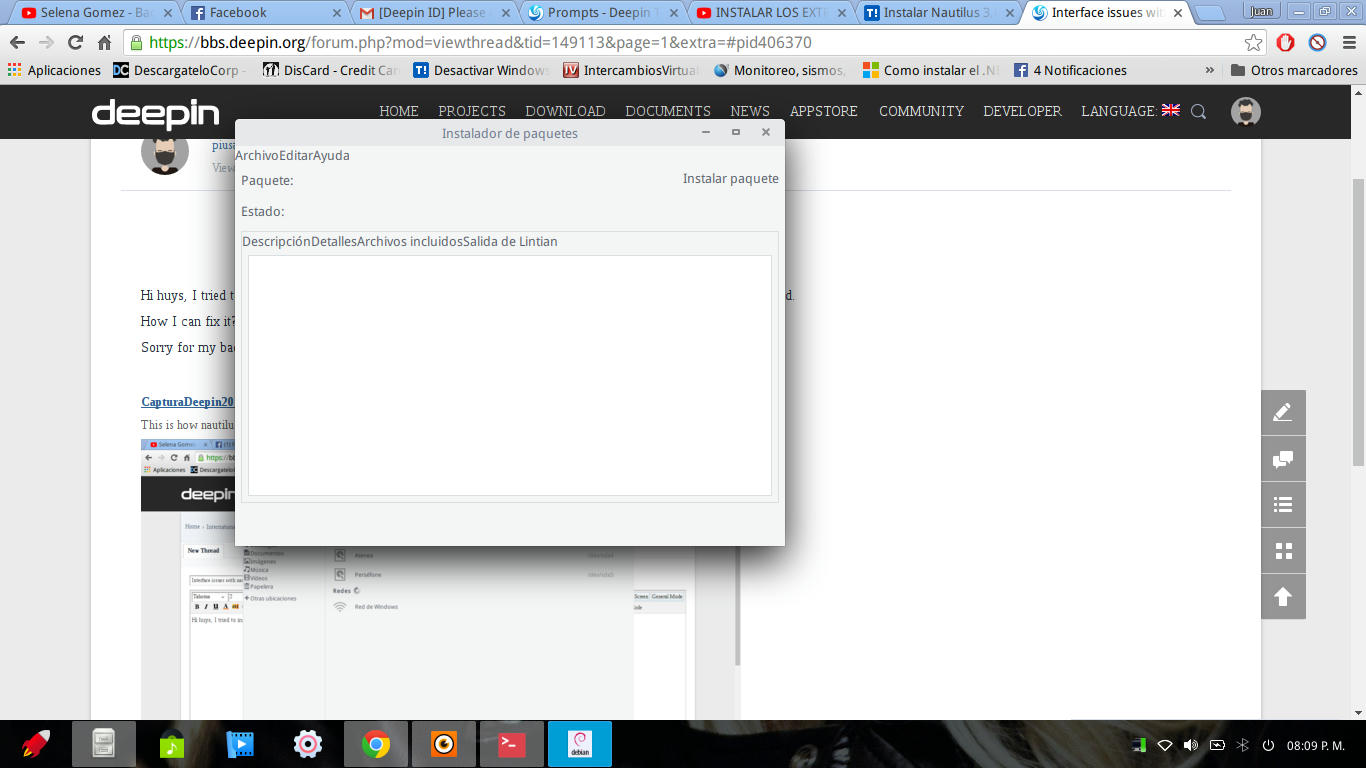Click the list icon on sidebar

coord(1283,505)
